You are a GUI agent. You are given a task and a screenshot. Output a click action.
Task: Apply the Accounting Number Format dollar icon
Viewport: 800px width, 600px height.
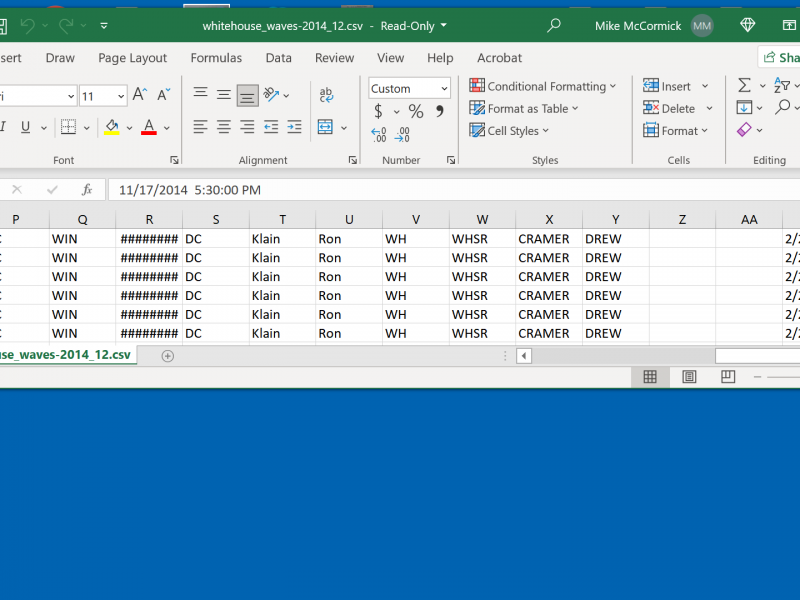click(x=379, y=112)
